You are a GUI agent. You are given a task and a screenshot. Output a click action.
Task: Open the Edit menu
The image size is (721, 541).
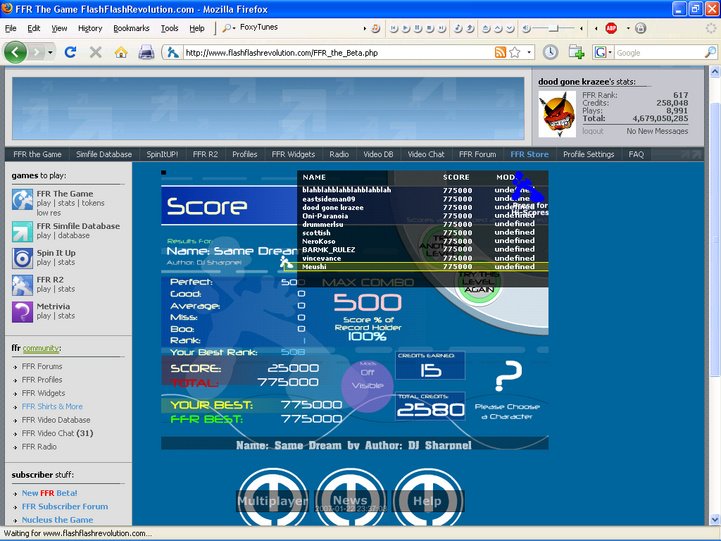click(34, 28)
